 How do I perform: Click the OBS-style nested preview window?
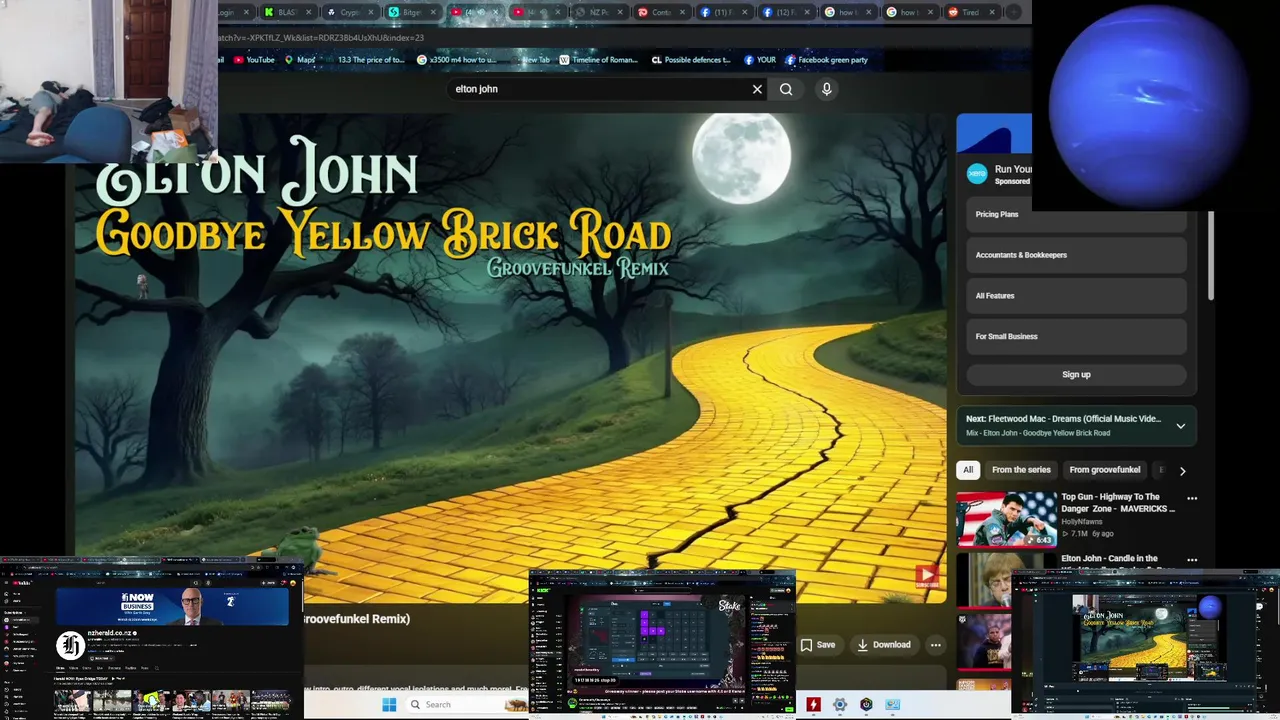pyautogui.click(x=1145, y=643)
